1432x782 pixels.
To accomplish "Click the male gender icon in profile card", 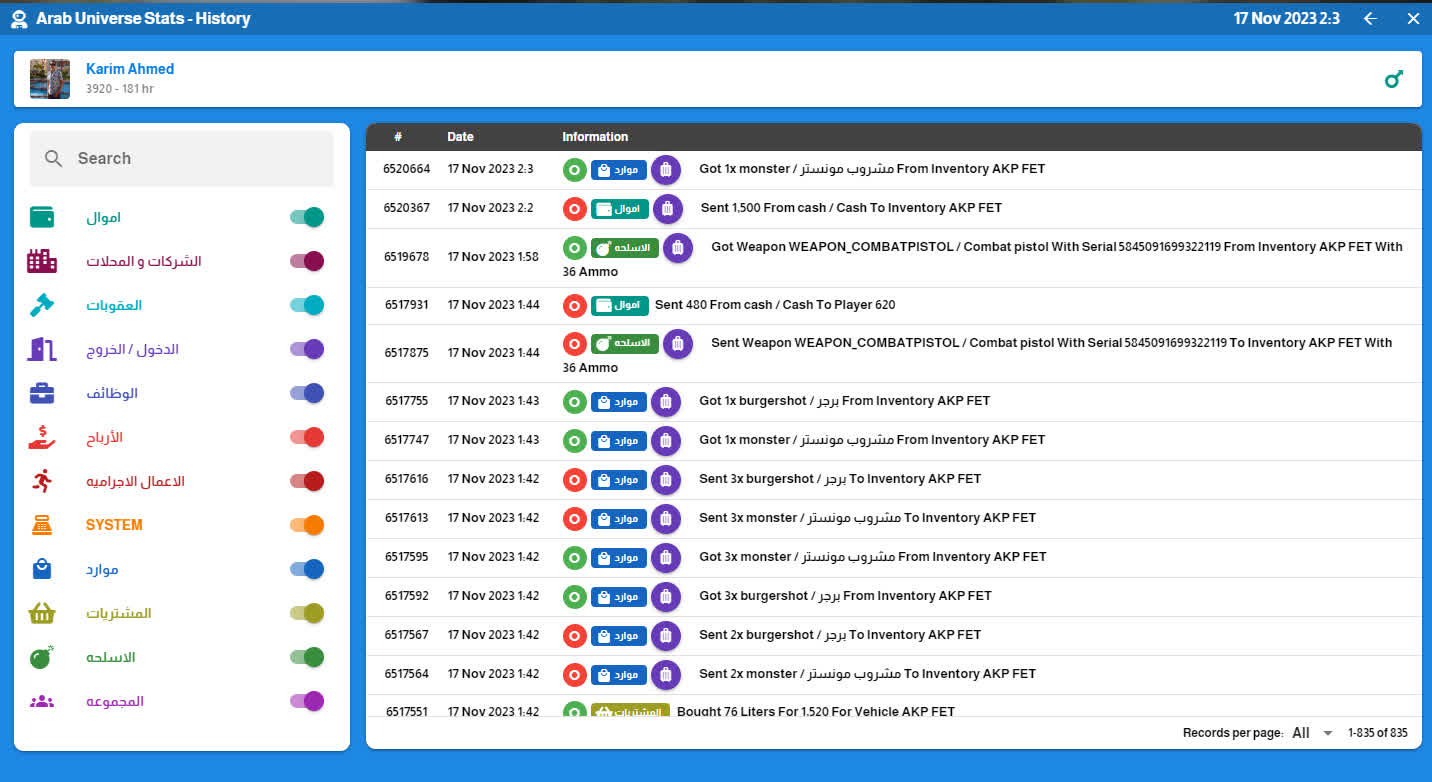I will 1394,79.
